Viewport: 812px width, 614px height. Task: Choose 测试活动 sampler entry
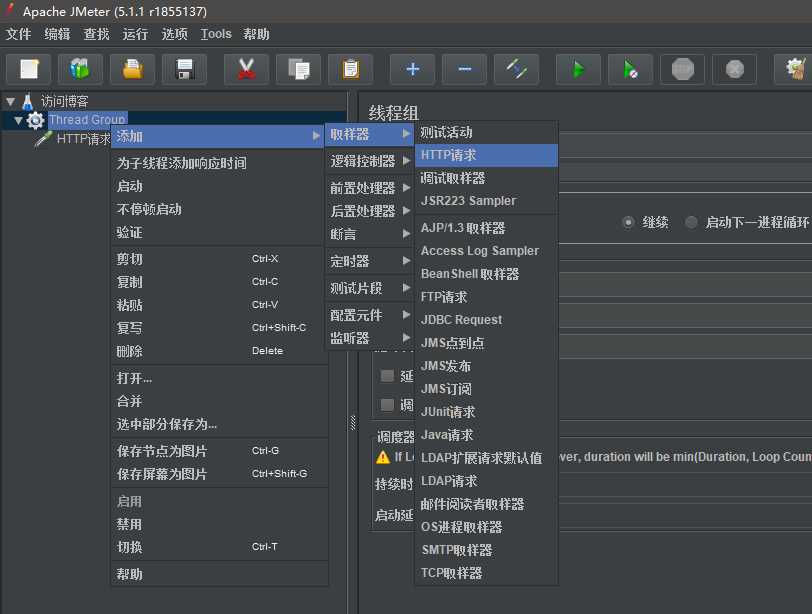point(486,132)
